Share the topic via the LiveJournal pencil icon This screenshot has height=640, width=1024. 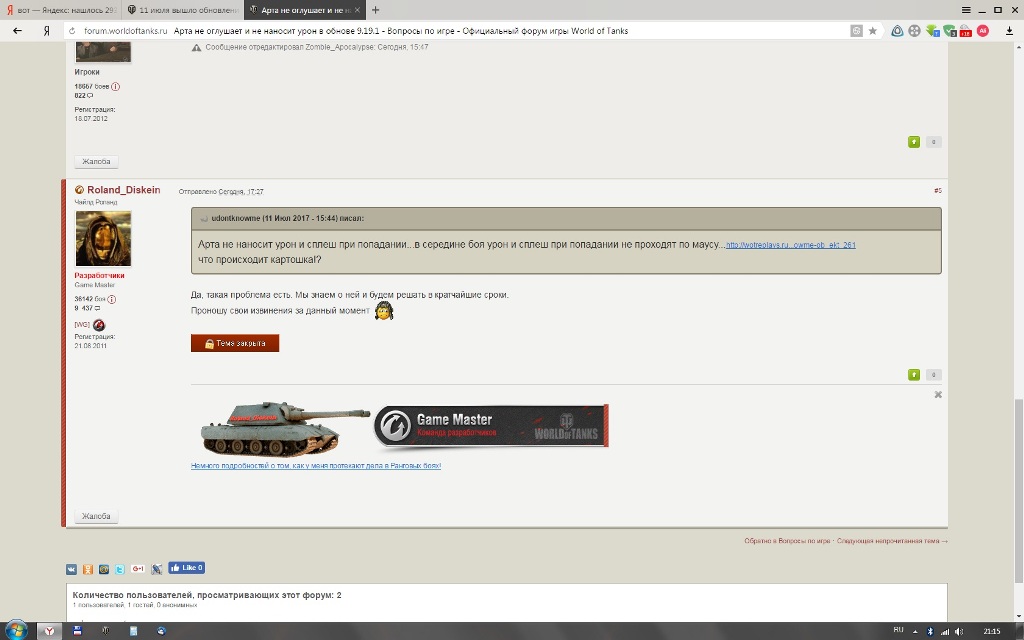pyautogui.click(x=157, y=569)
